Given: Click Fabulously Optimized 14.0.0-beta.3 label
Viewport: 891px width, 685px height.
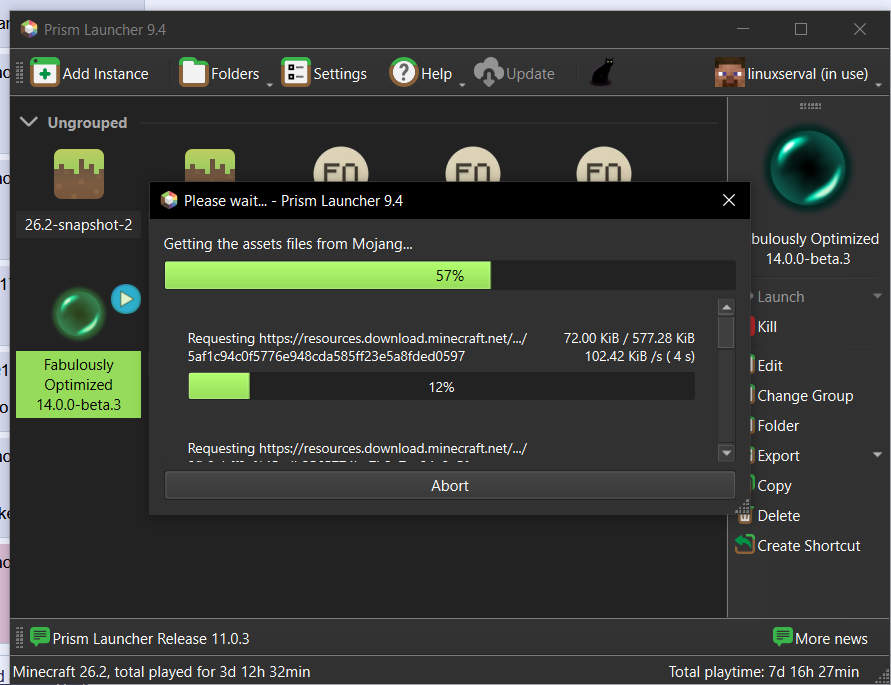Looking at the screenshot, I should [78, 384].
